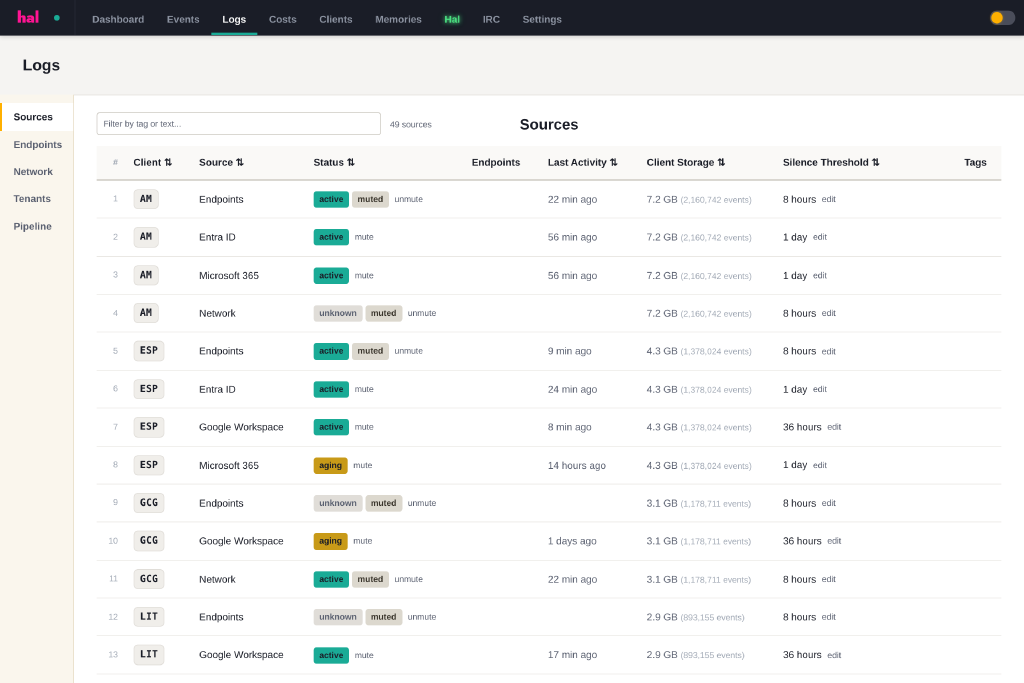The height and width of the screenshot is (683, 1024).
Task: Mute ESP Google Workspace source
Action: pos(364,427)
